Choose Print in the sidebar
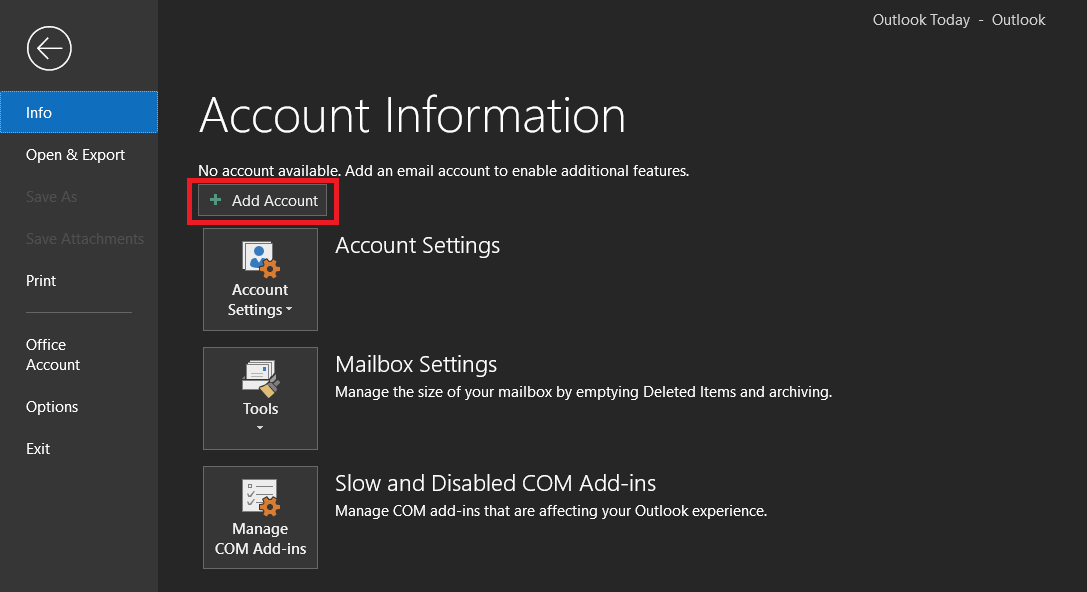This screenshot has height=592, width=1087. pos(41,281)
